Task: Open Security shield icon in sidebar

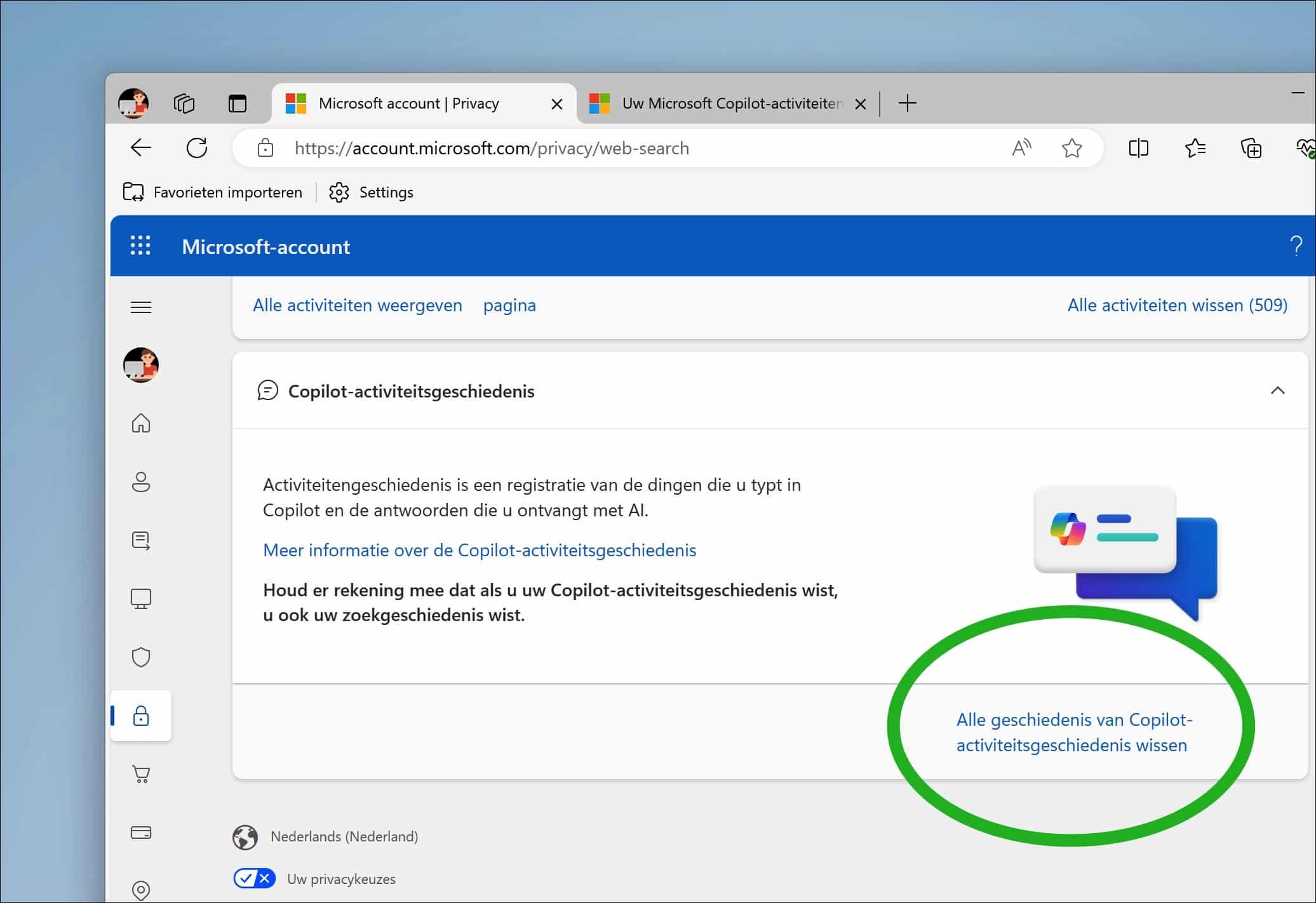Action: pyautogui.click(x=141, y=657)
